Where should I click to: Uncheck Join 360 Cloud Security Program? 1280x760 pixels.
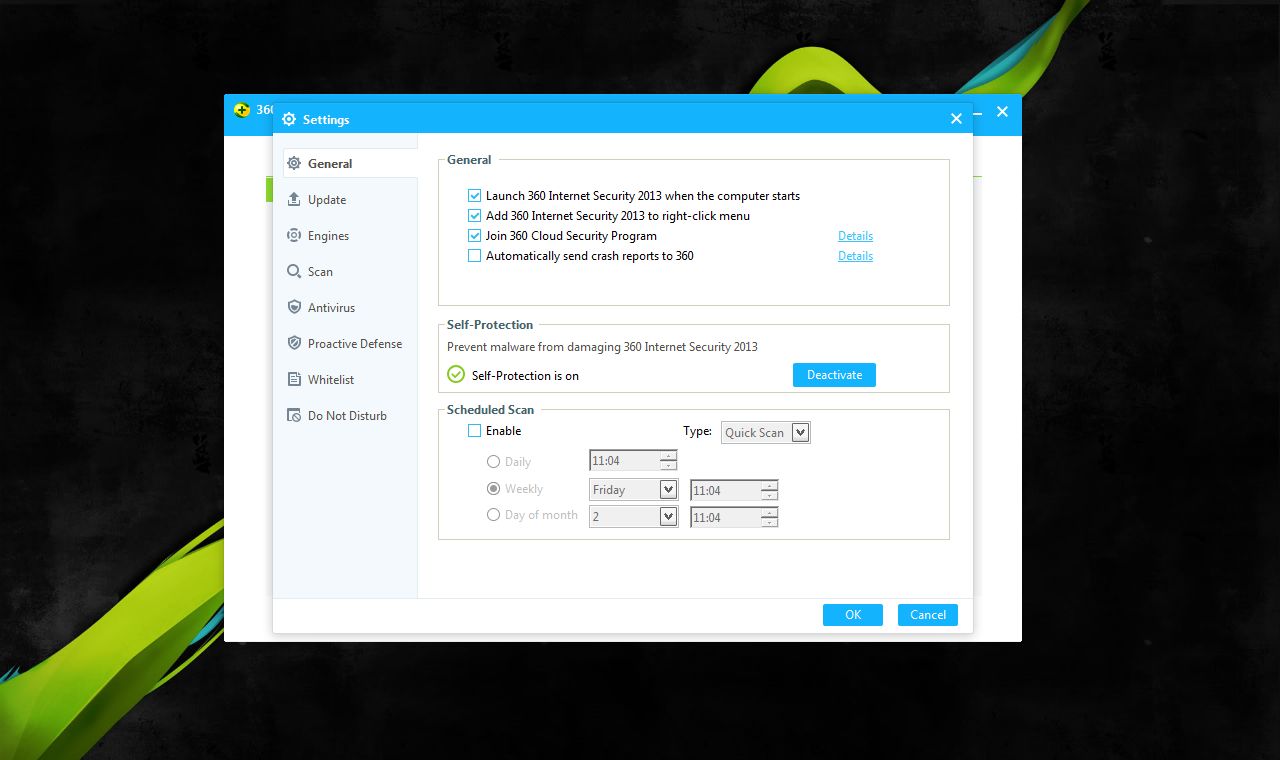[475, 236]
